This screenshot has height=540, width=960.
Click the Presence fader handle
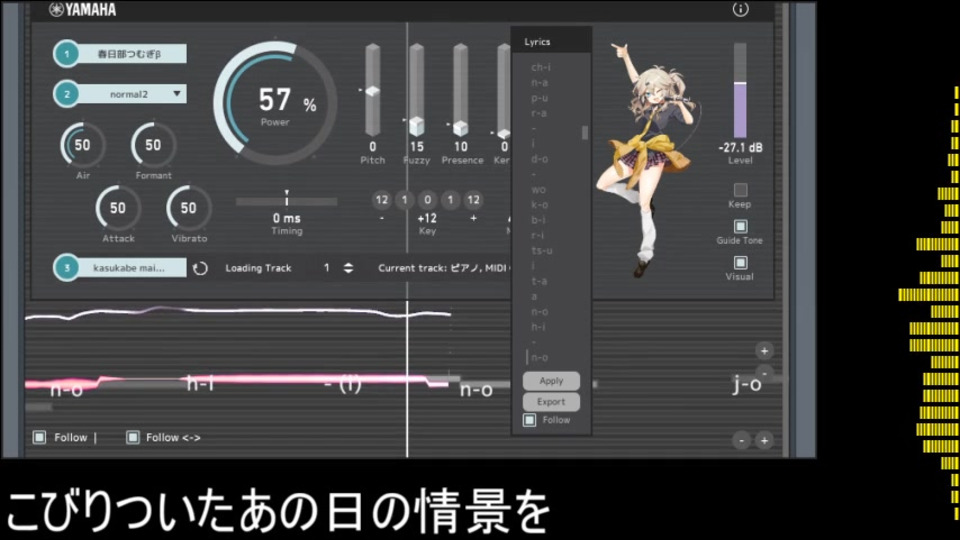pos(460,127)
